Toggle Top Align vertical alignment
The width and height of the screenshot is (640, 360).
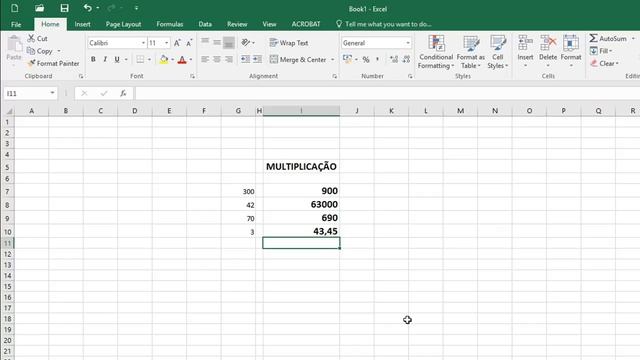pyautogui.click(x=205, y=42)
